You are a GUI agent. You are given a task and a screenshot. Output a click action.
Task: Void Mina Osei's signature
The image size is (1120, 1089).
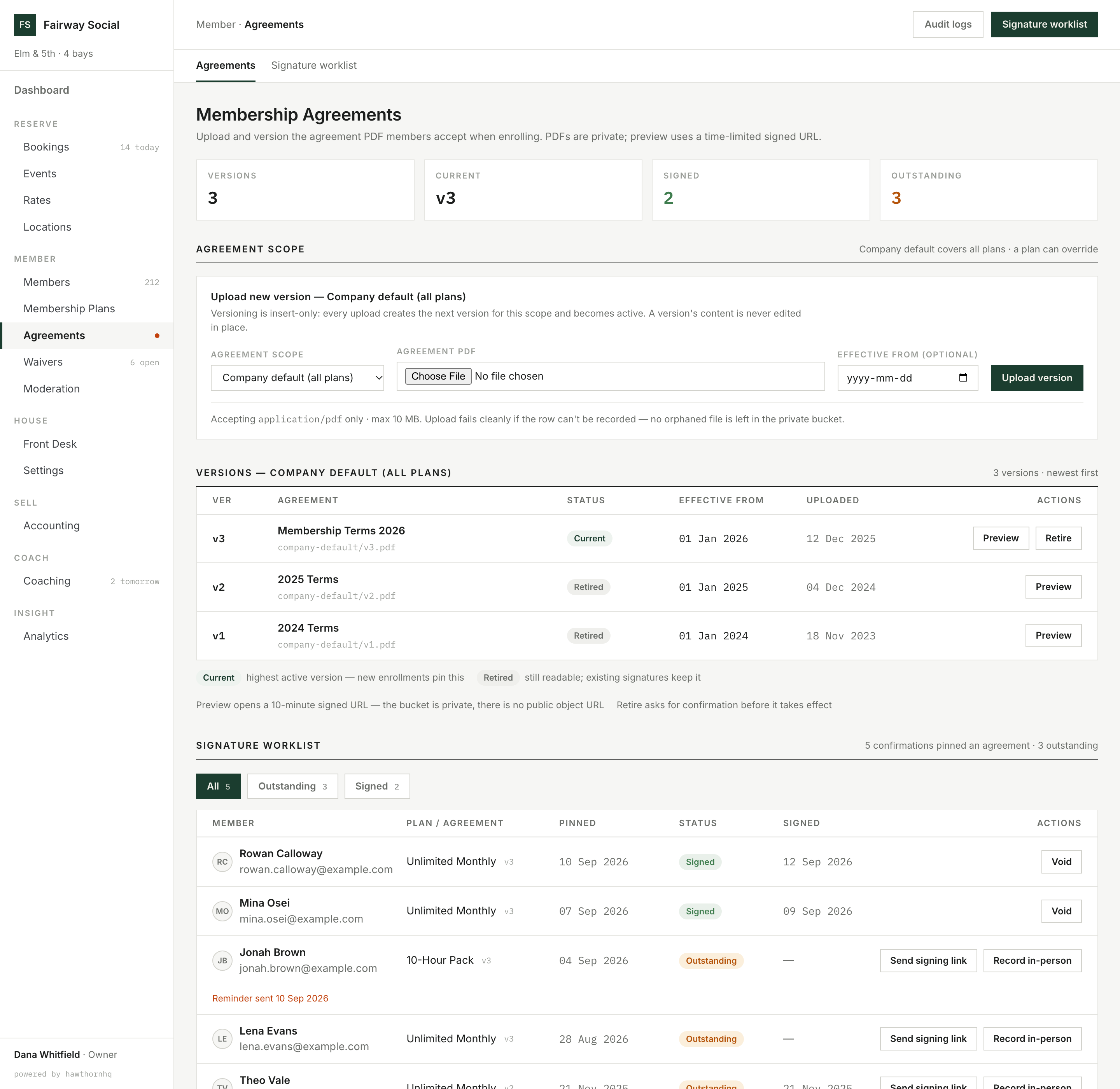point(1061,911)
